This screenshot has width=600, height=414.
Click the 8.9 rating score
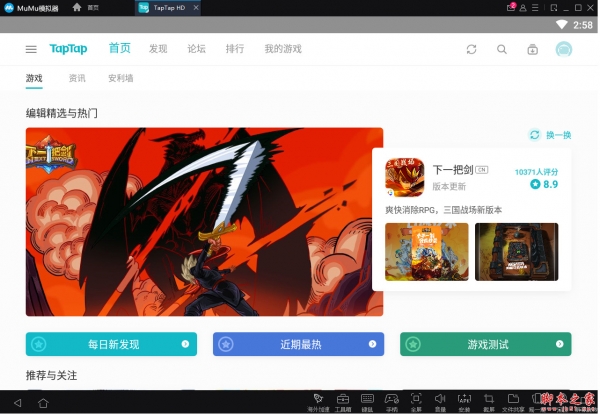550,184
